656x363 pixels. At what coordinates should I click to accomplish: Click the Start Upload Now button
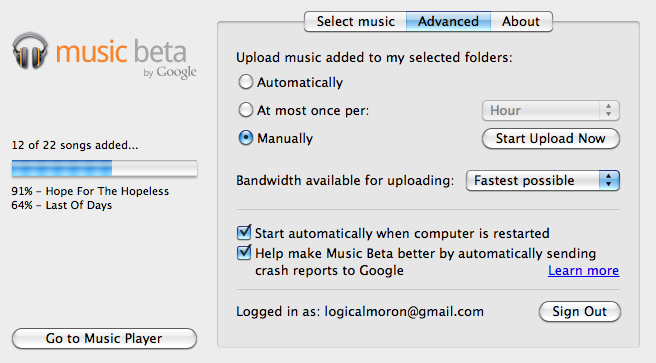tap(551, 138)
